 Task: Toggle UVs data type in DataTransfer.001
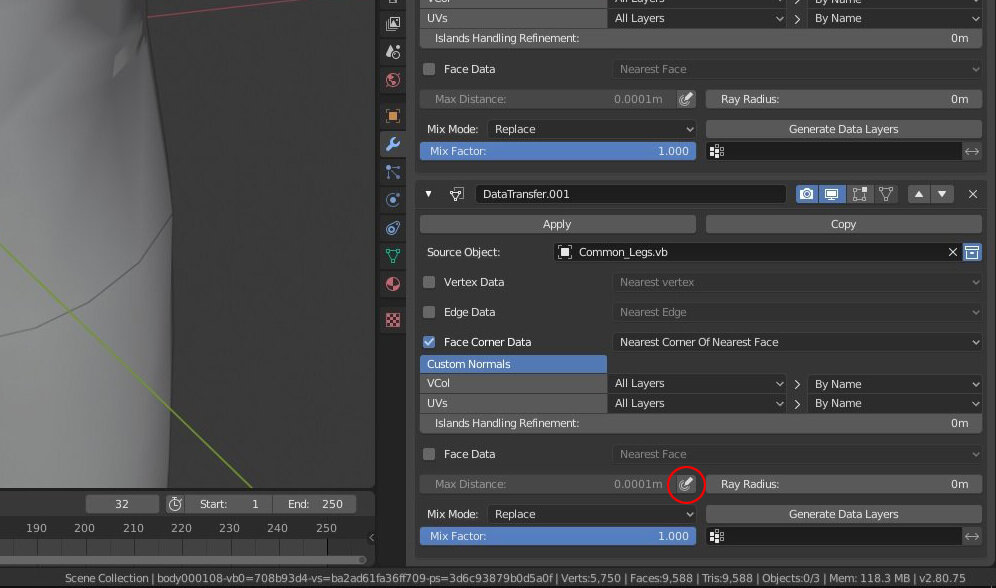(513, 403)
